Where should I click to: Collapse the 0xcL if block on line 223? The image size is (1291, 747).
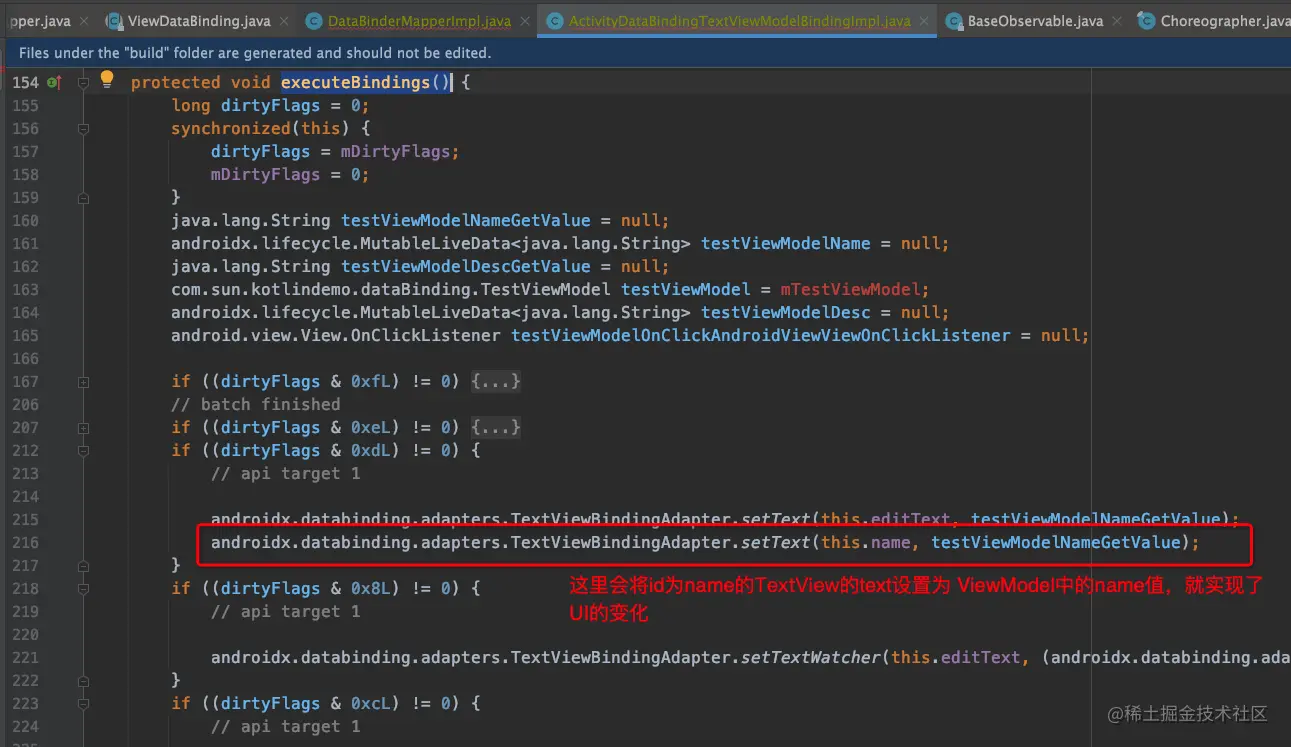83,703
